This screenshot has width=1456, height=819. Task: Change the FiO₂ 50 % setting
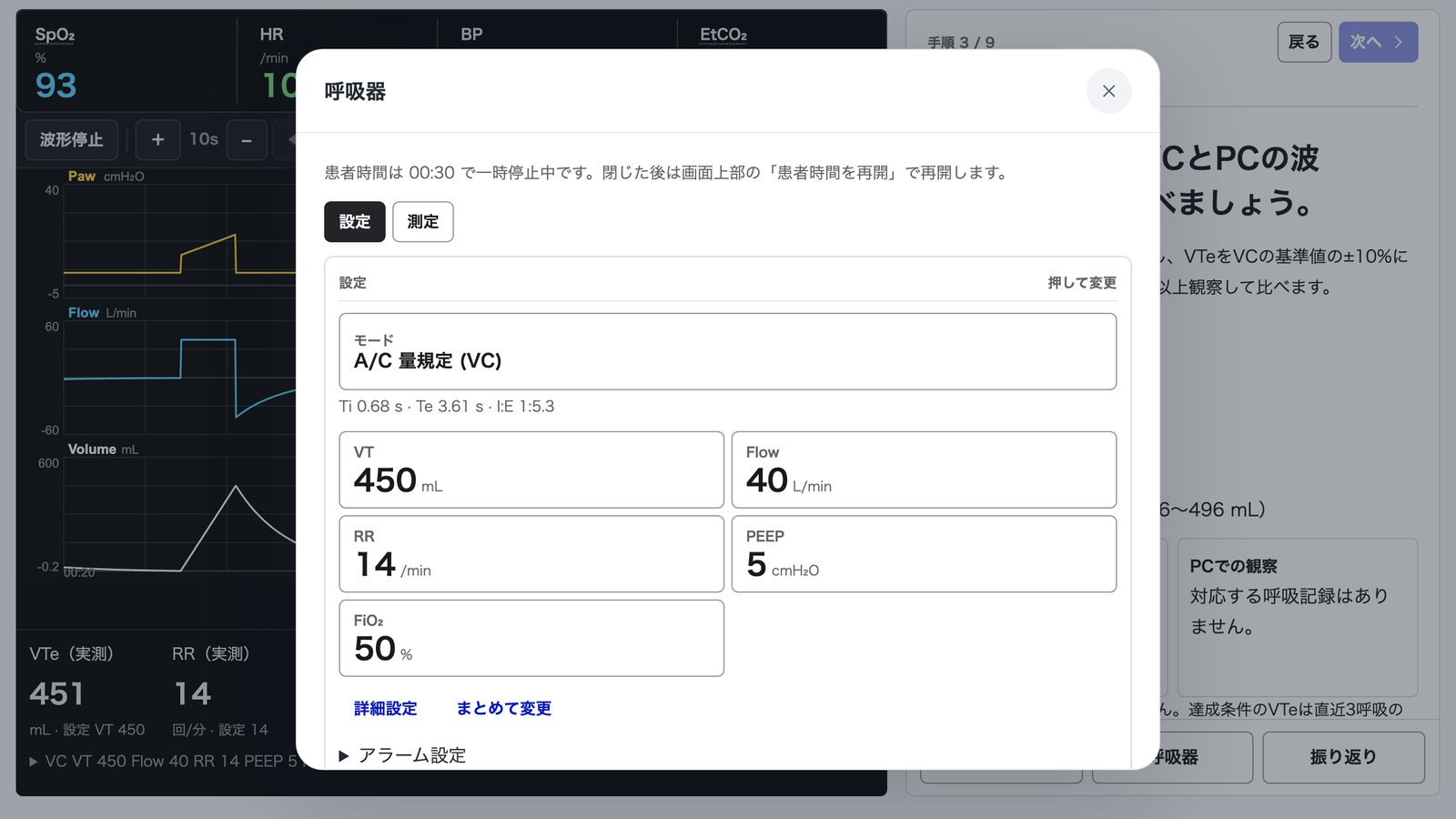pos(531,638)
